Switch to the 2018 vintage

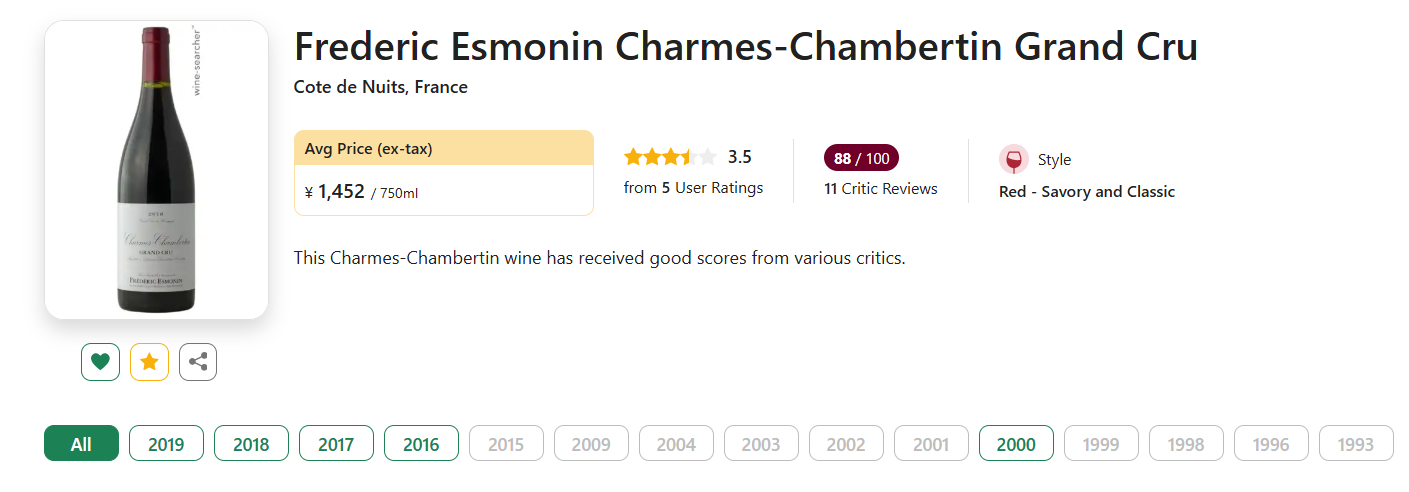click(251, 444)
